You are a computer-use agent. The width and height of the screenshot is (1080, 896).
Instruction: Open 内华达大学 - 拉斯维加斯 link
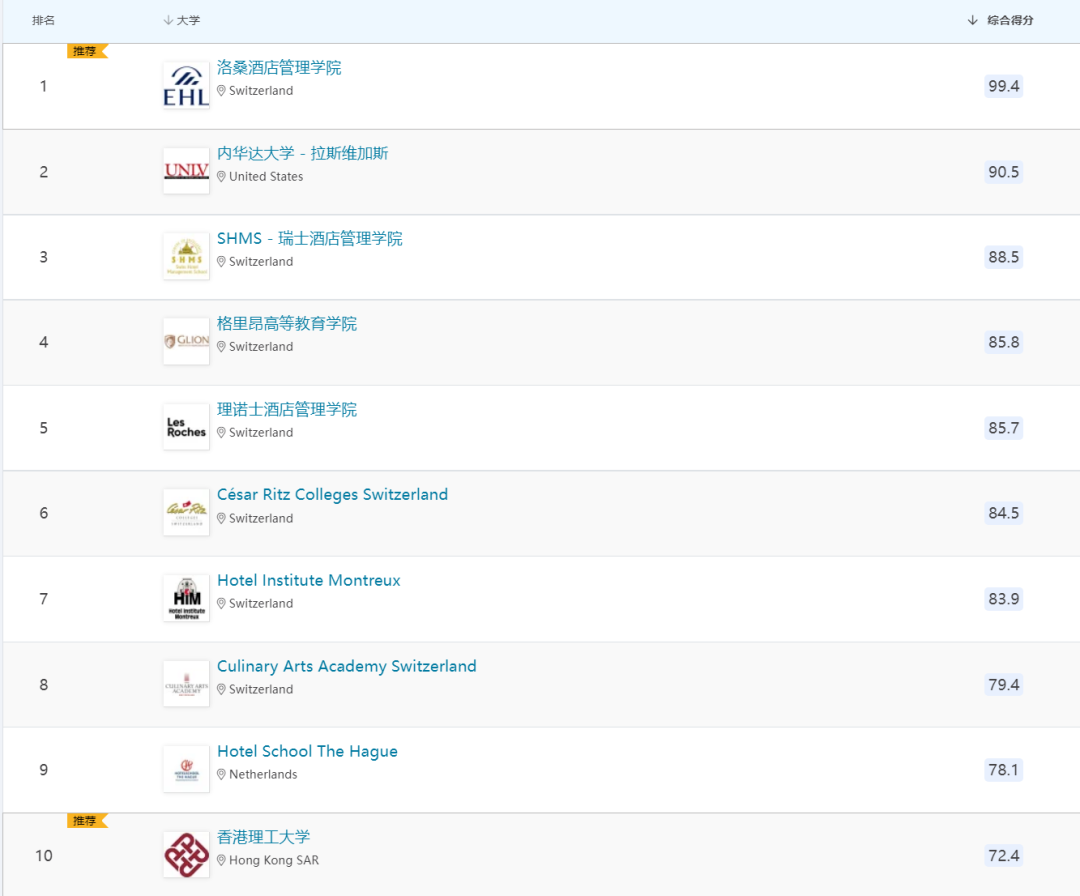[302, 153]
